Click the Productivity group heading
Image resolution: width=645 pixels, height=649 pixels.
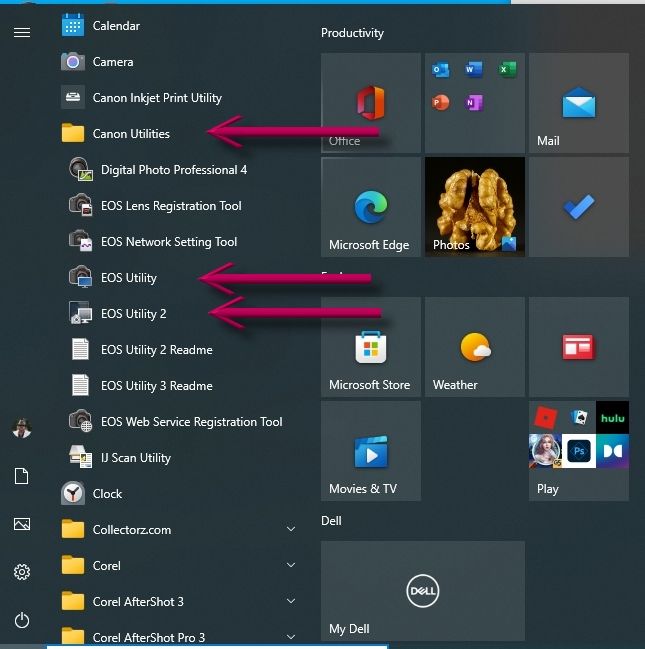click(352, 33)
